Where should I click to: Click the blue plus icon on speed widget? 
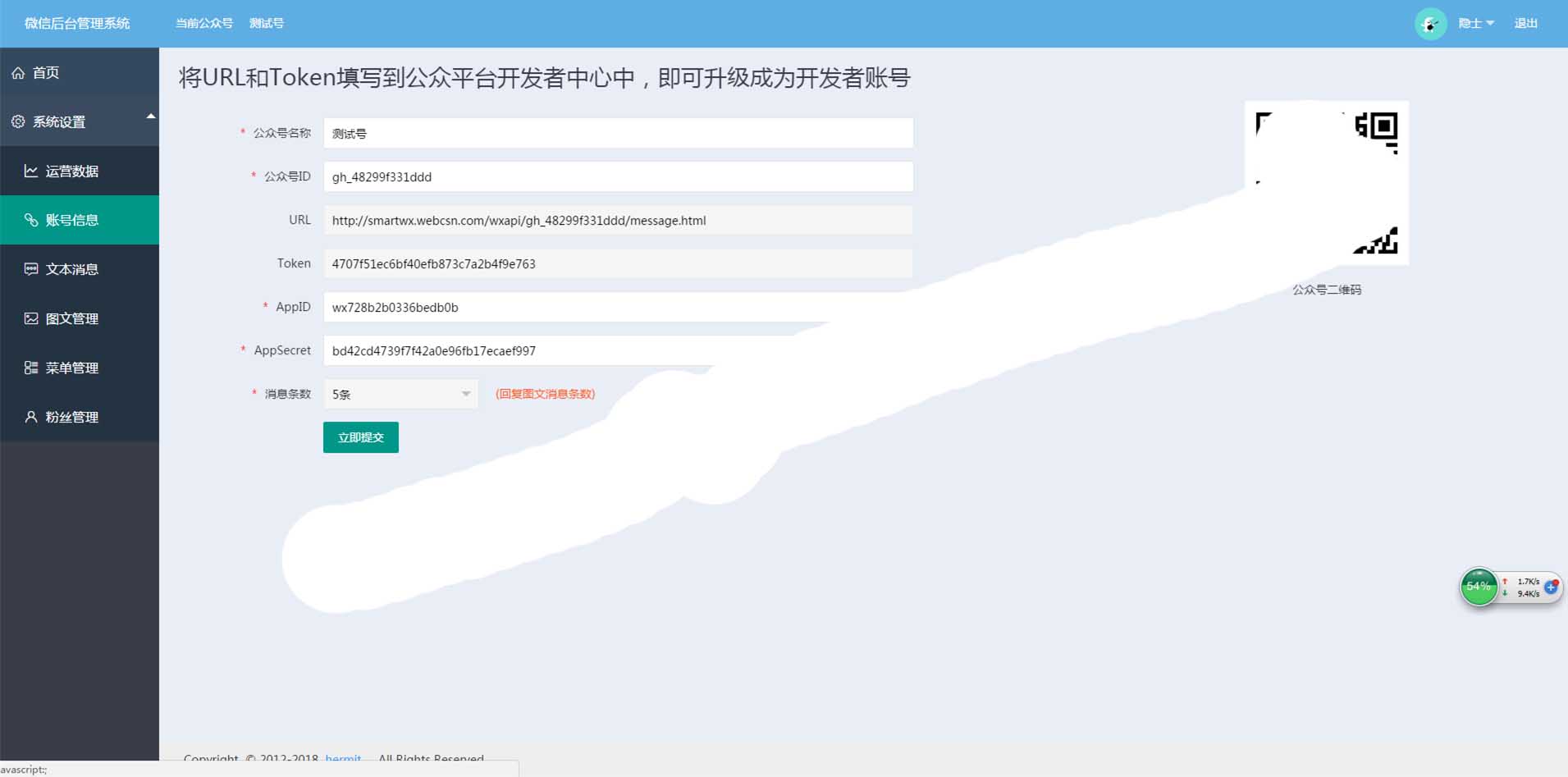pos(1551,587)
